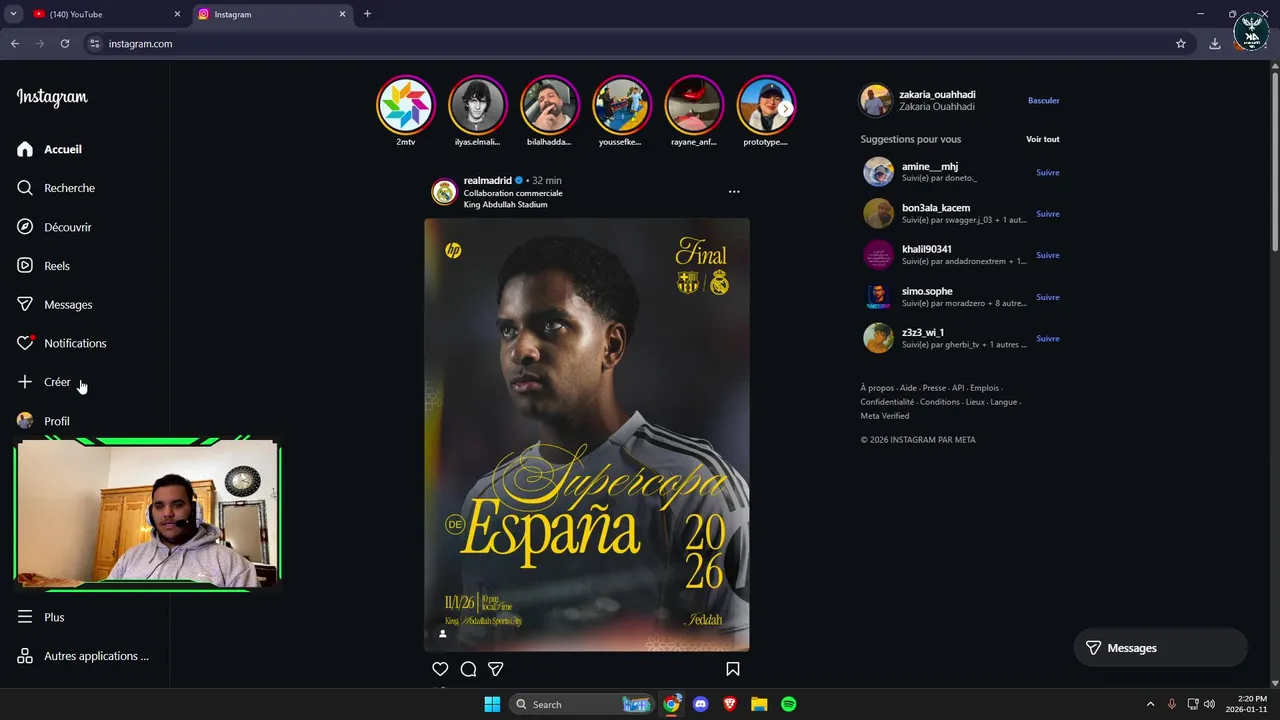Image resolution: width=1280 pixels, height=720 pixels.
Task: Click Voir tout suggestions
Action: (x=1042, y=139)
